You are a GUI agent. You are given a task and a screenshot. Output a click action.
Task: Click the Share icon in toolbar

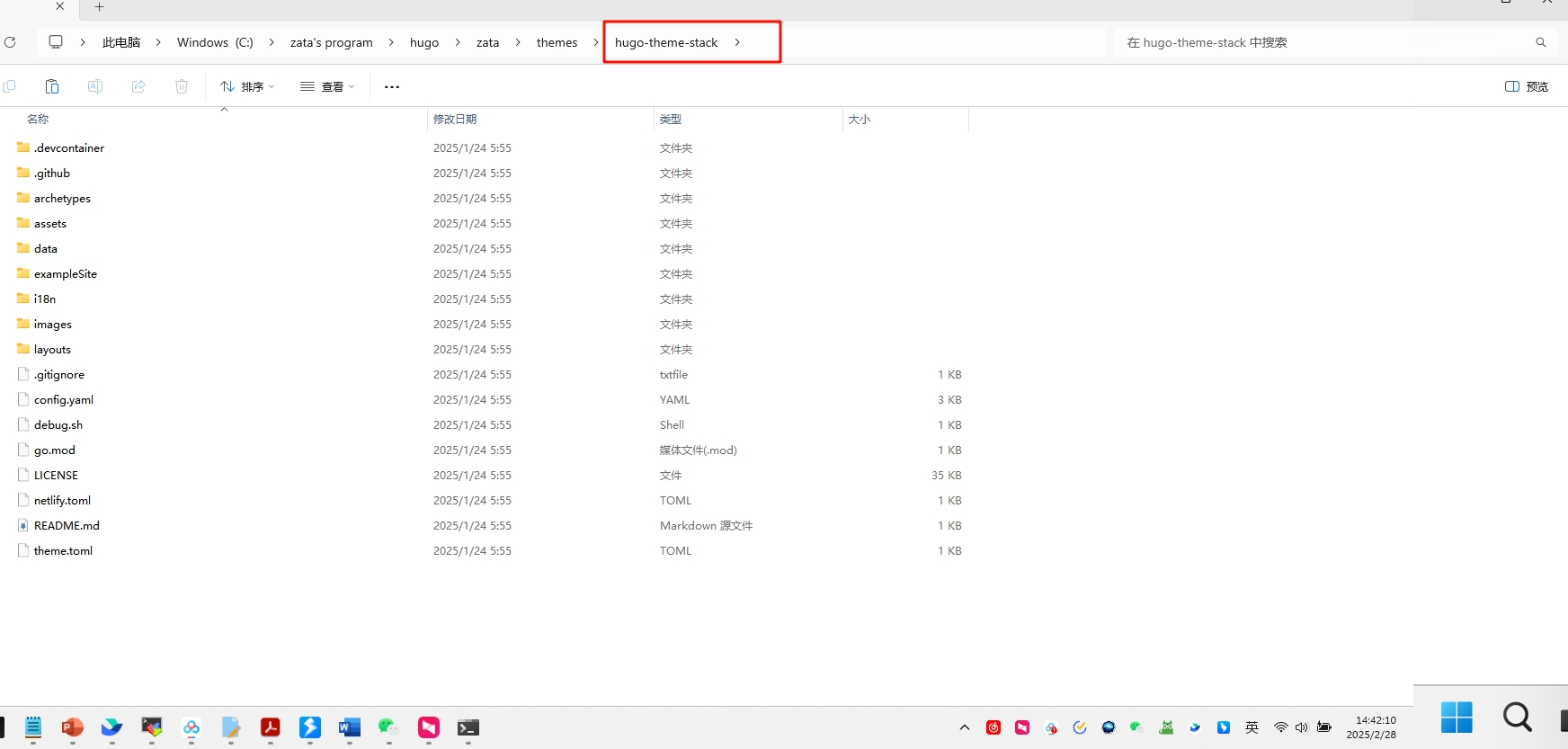pyautogui.click(x=138, y=86)
